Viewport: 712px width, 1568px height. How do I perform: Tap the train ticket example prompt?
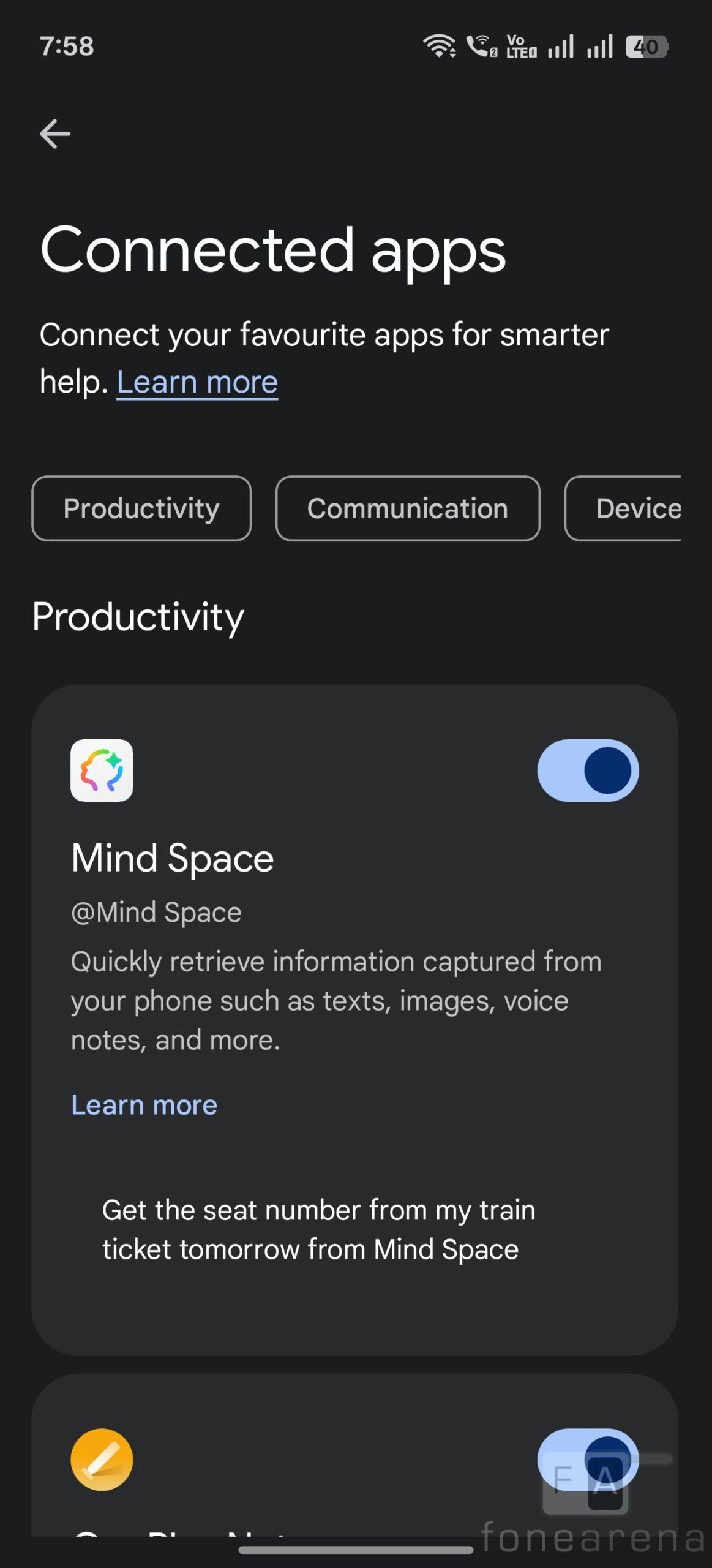coord(318,1229)
